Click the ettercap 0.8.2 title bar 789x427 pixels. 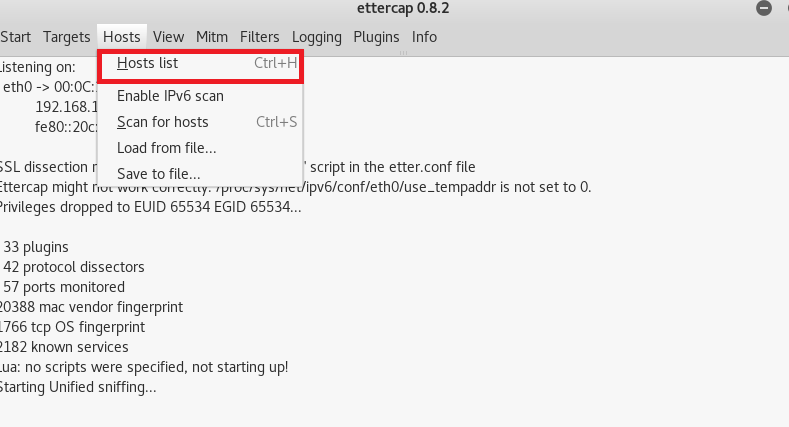[403, 8]
